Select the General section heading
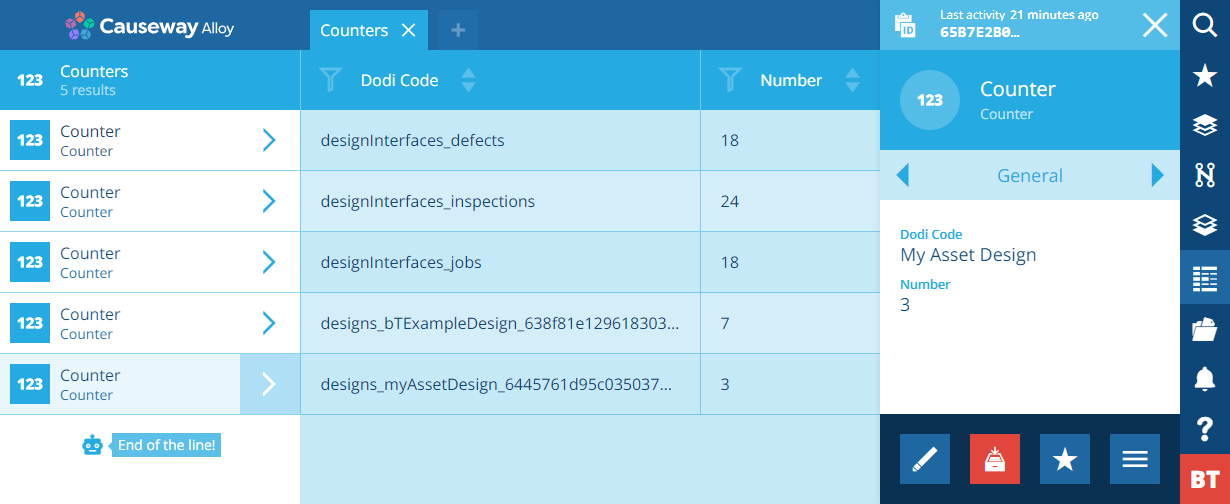 pos(1030,175)
